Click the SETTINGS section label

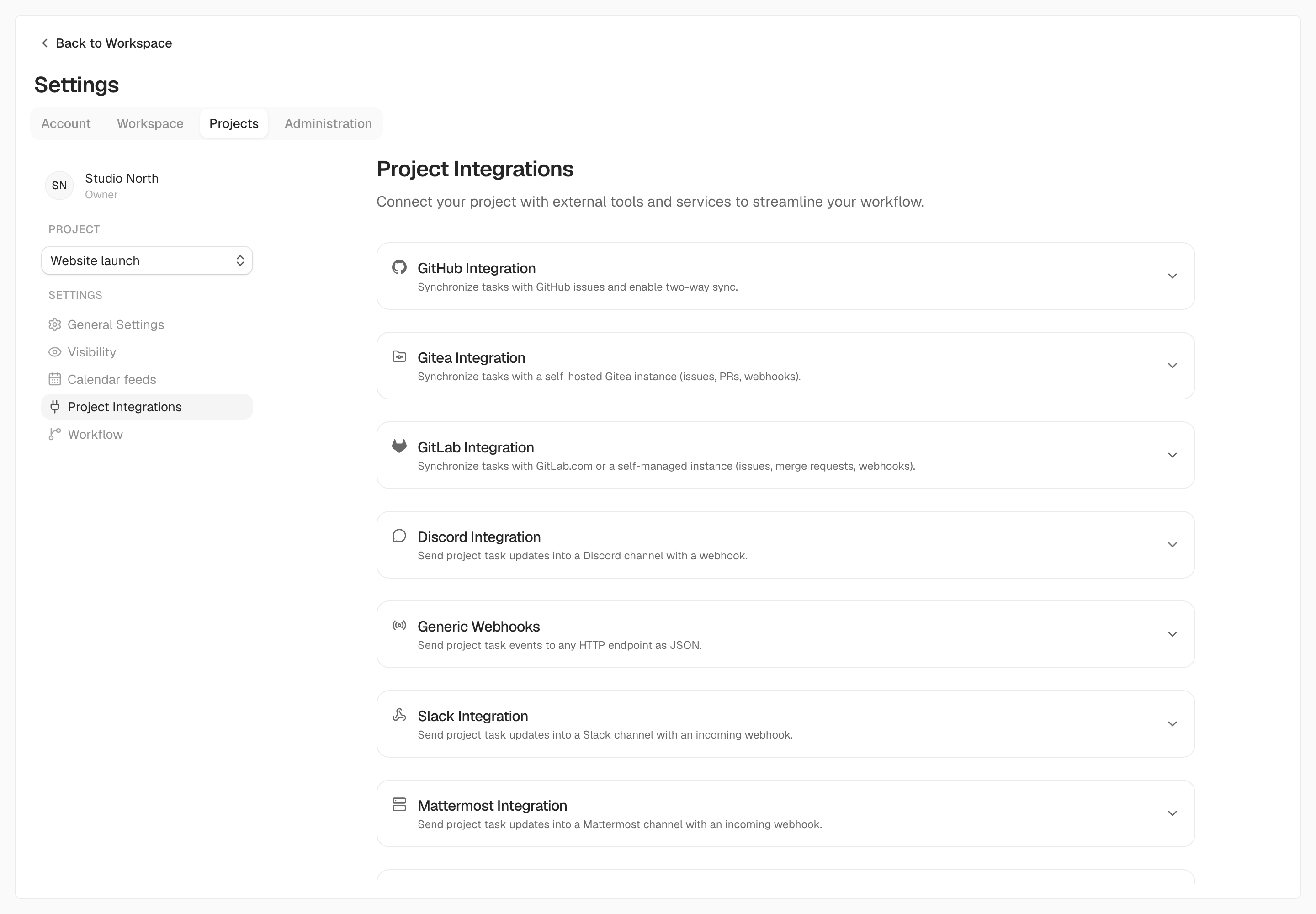[75, 295]
